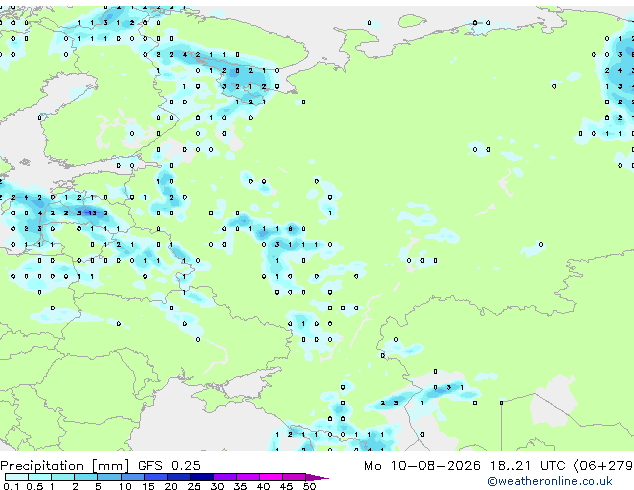Click the legend value '35'

[x=241, y=486]
